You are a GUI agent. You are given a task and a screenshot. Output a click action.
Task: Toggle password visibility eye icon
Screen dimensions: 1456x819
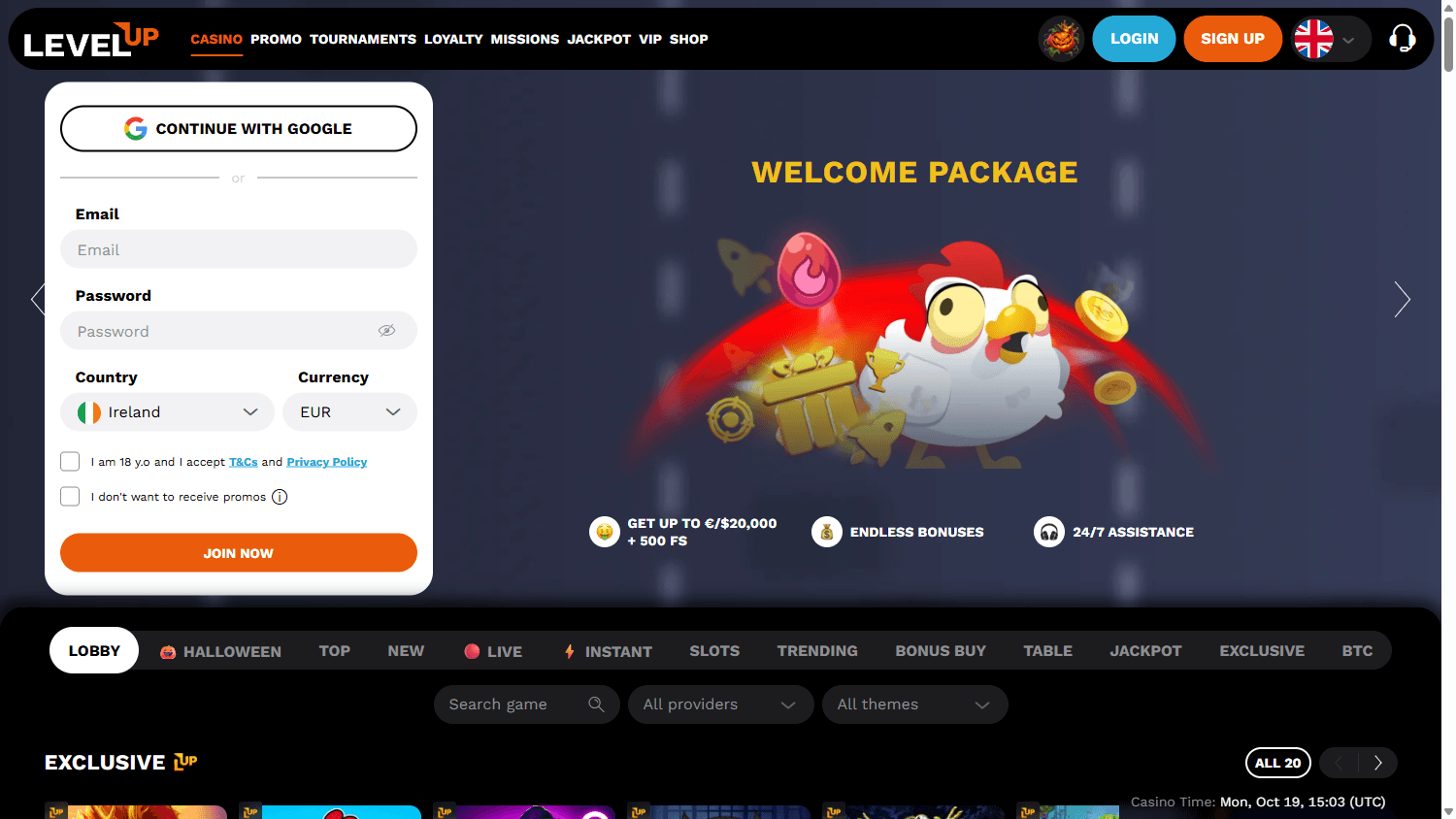coord(386,331)
